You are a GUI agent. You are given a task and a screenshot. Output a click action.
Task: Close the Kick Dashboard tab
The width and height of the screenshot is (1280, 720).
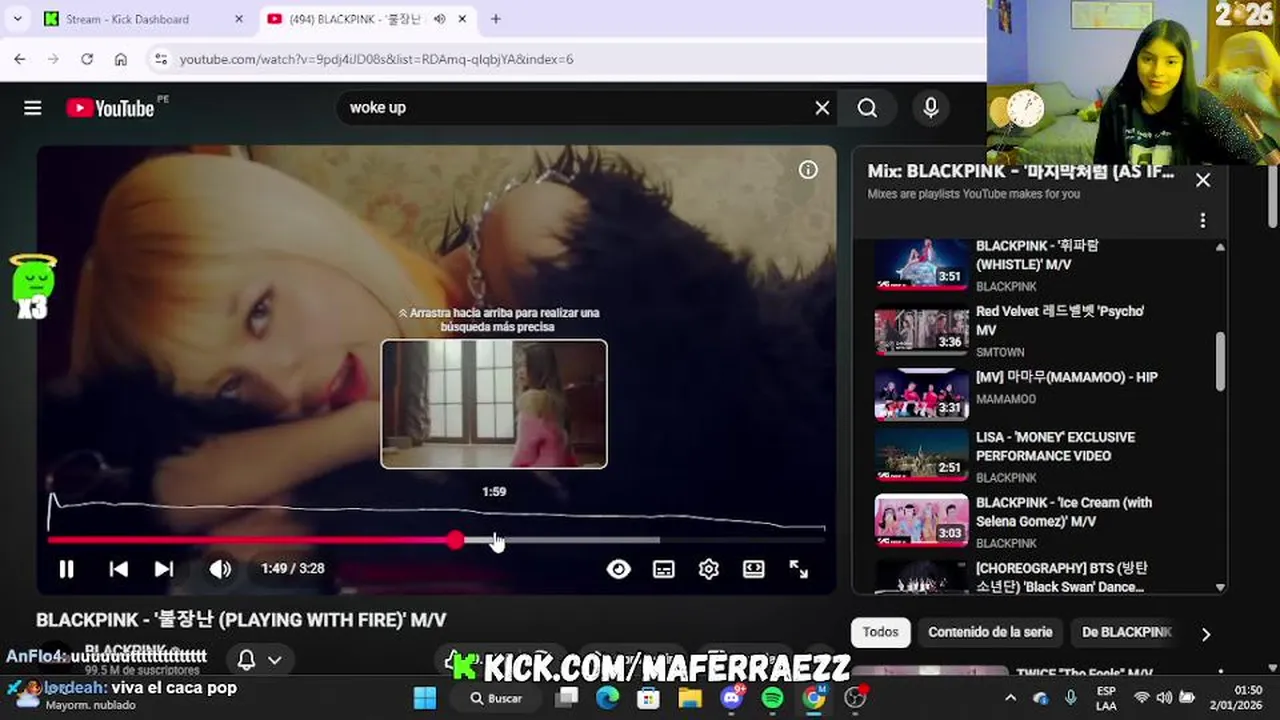pos(239,19)
